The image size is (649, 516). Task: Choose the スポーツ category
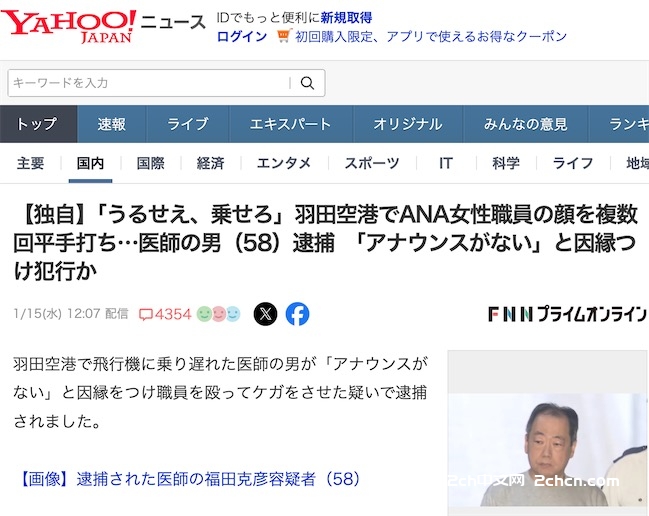(x=372, y=163)
